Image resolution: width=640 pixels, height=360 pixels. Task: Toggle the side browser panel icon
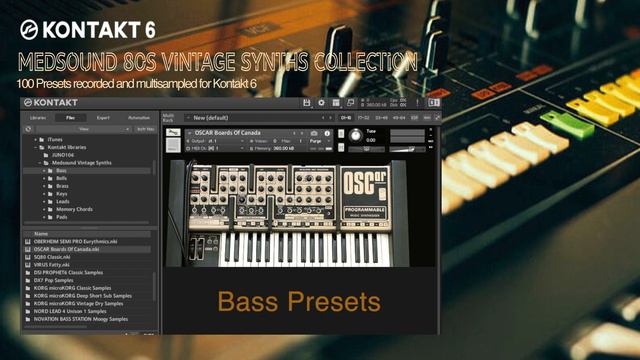point(433,103)
